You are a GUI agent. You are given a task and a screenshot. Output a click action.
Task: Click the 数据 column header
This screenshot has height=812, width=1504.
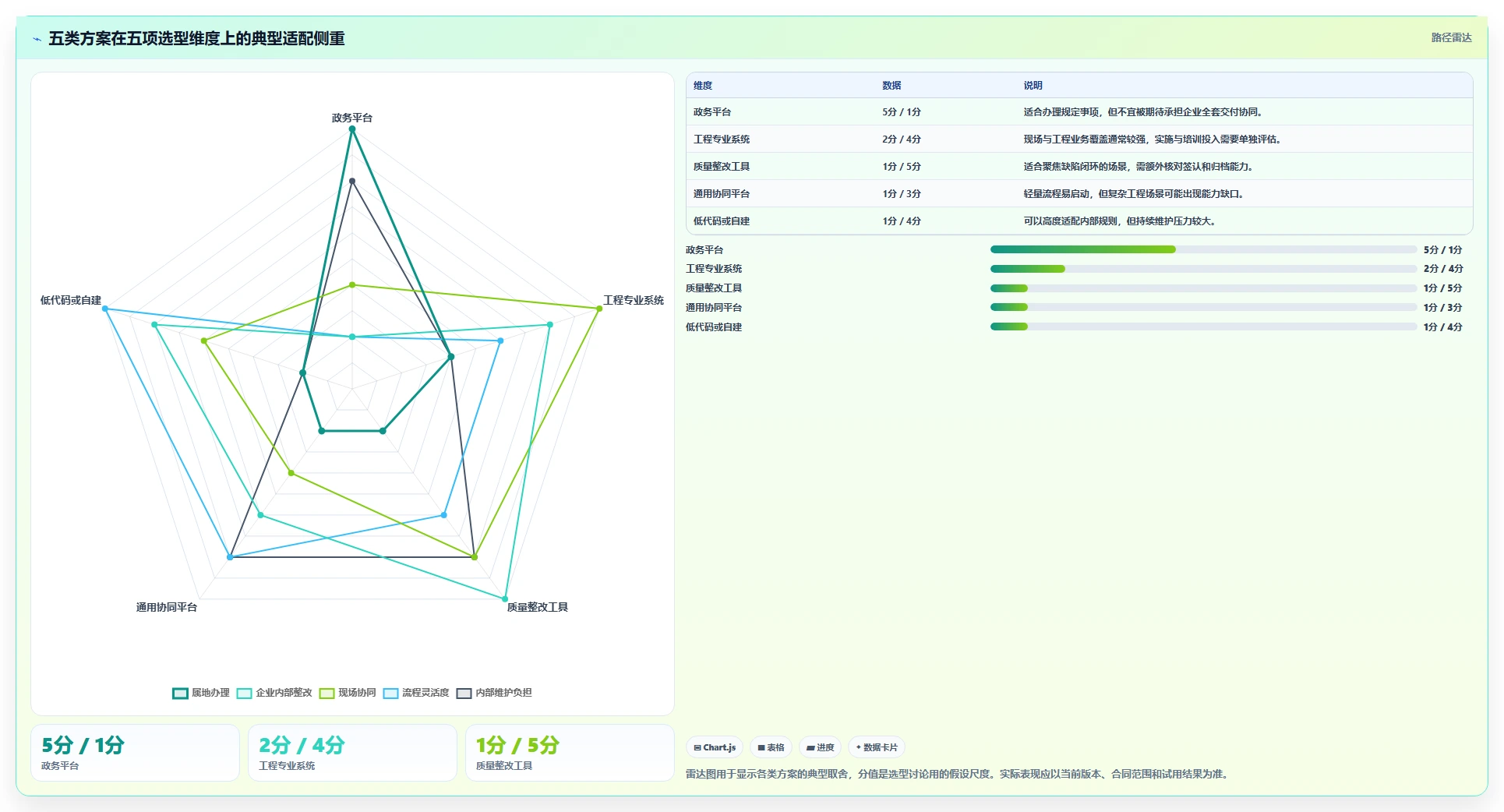point(891,86)
